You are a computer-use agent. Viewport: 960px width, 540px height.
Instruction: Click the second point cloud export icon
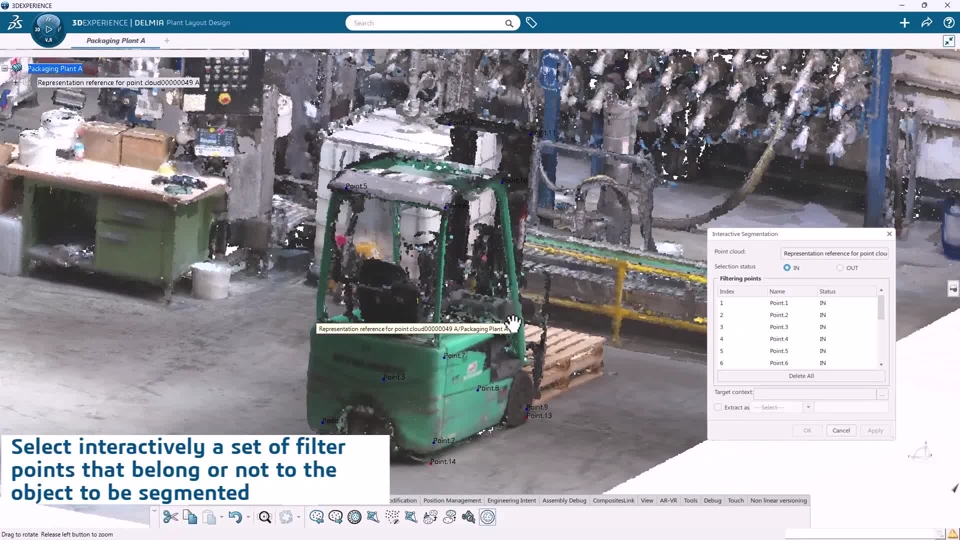(336, 517)
